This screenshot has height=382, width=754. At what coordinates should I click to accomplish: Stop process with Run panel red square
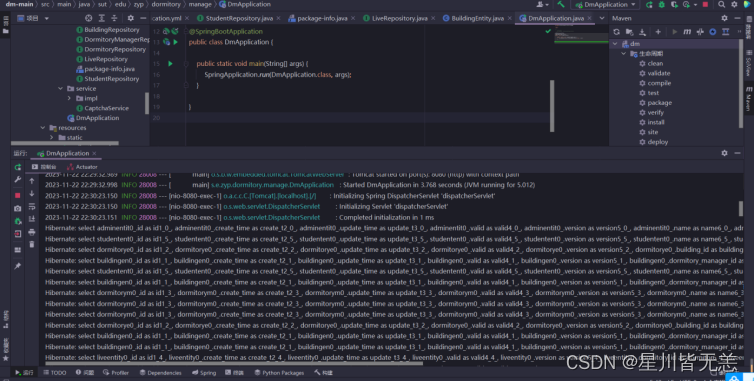pos(17,195)
